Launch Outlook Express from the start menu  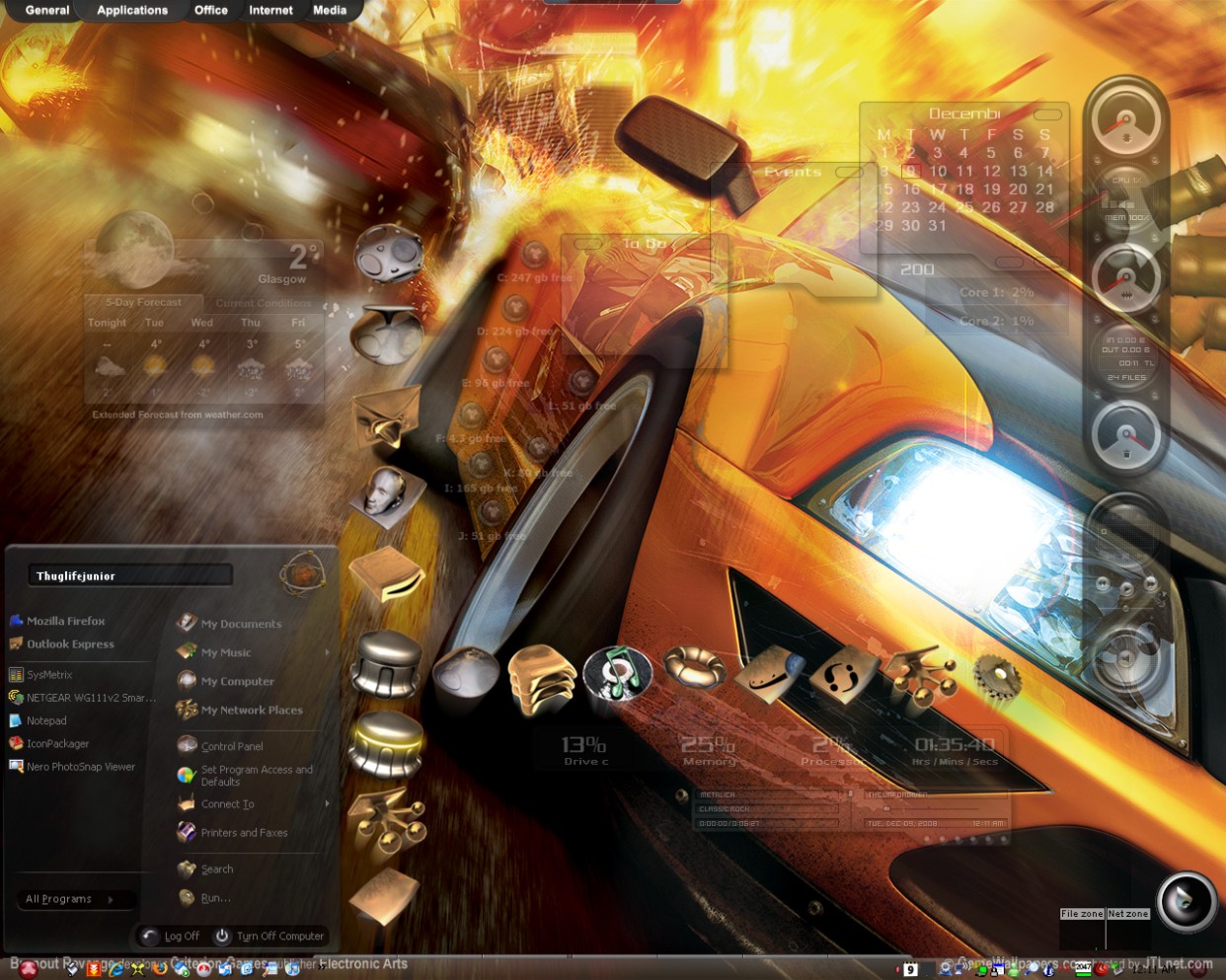pyautogui.click(x=61, y=643)
